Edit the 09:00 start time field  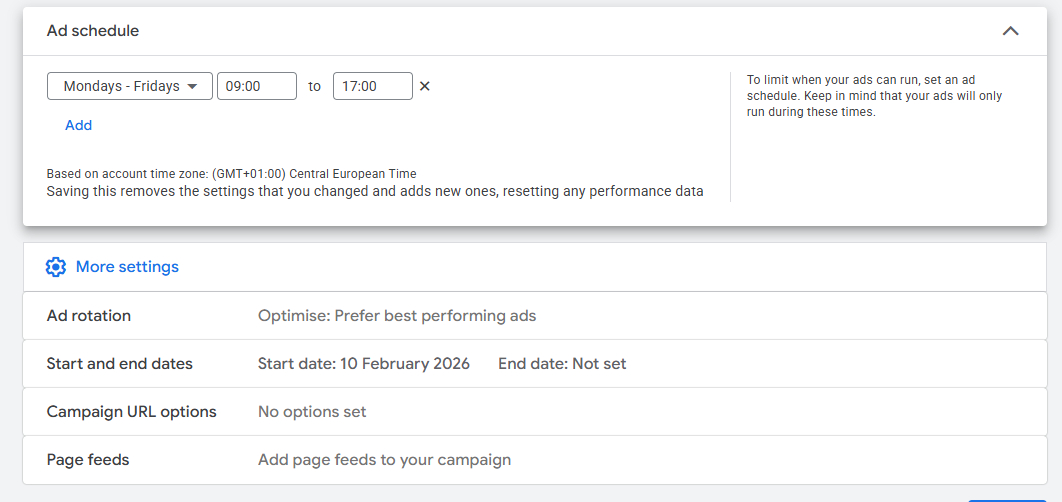[x=257, y=86]
